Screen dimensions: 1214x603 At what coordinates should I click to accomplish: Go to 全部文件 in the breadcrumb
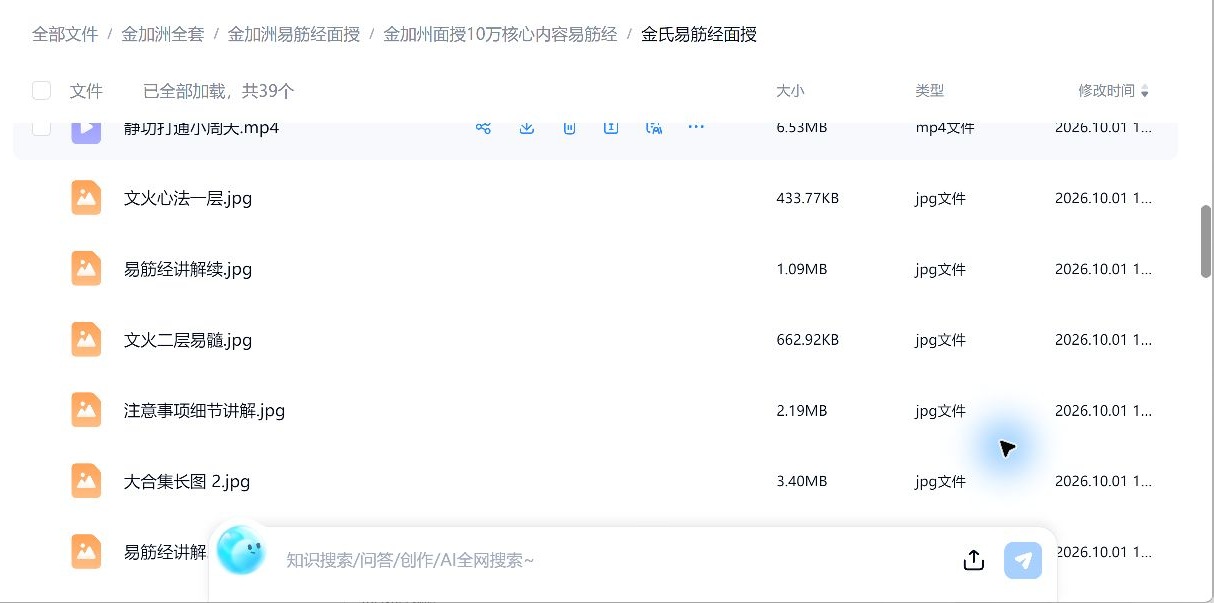click(65, 34)
